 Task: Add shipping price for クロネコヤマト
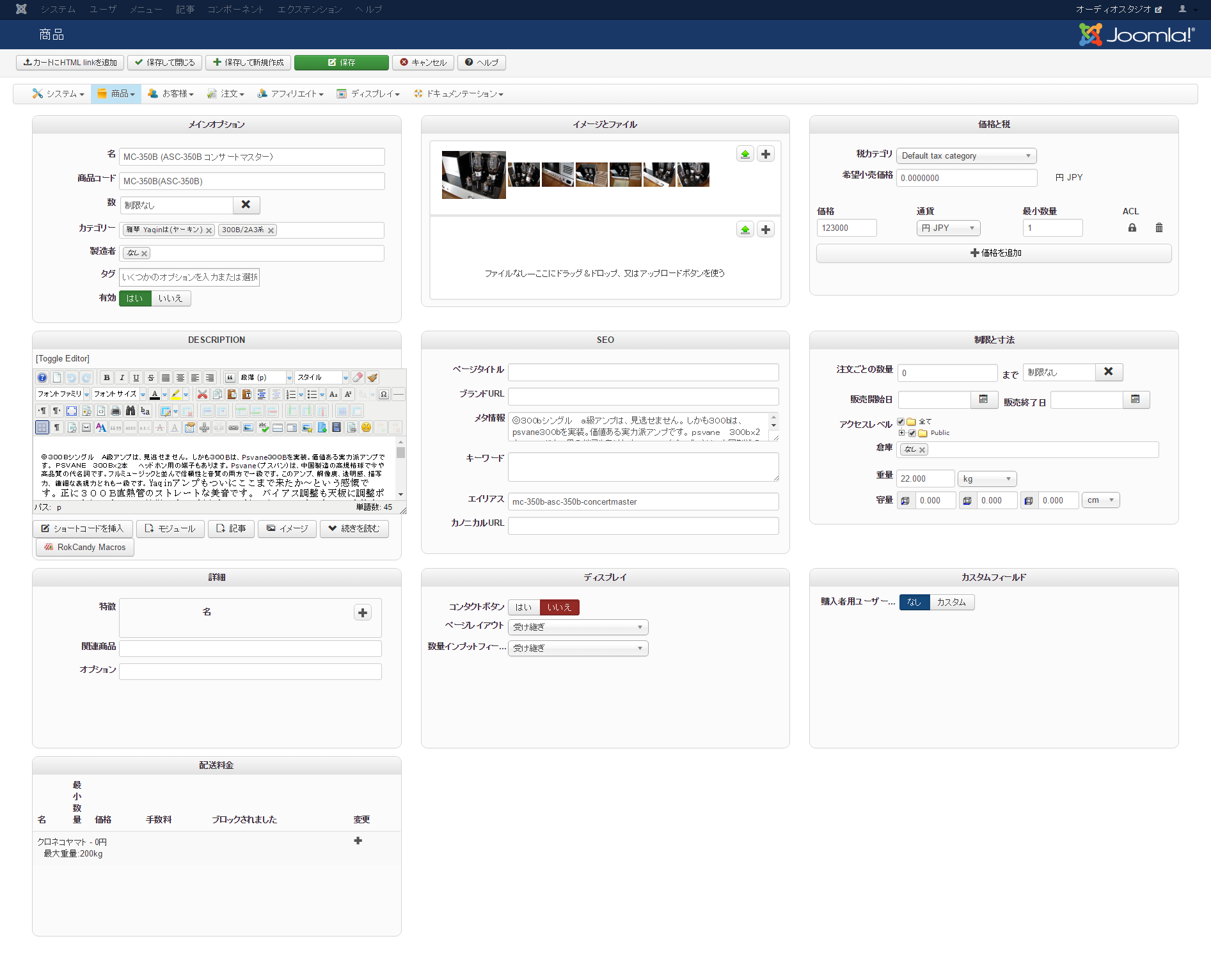pyautogui.click(x=358, y=841)
